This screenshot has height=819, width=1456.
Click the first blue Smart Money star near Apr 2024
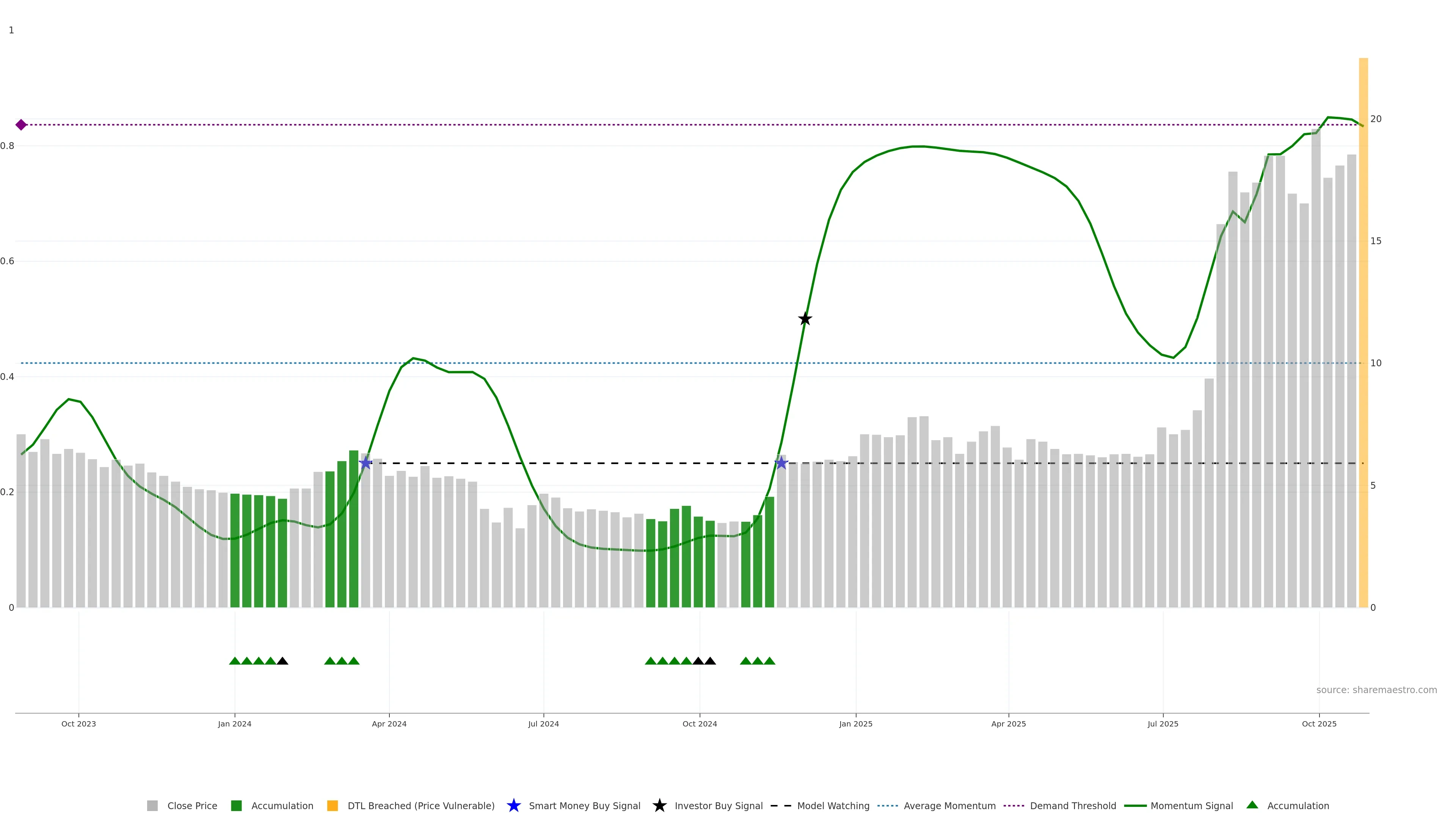pyautogui.click(x=366, y=463)
